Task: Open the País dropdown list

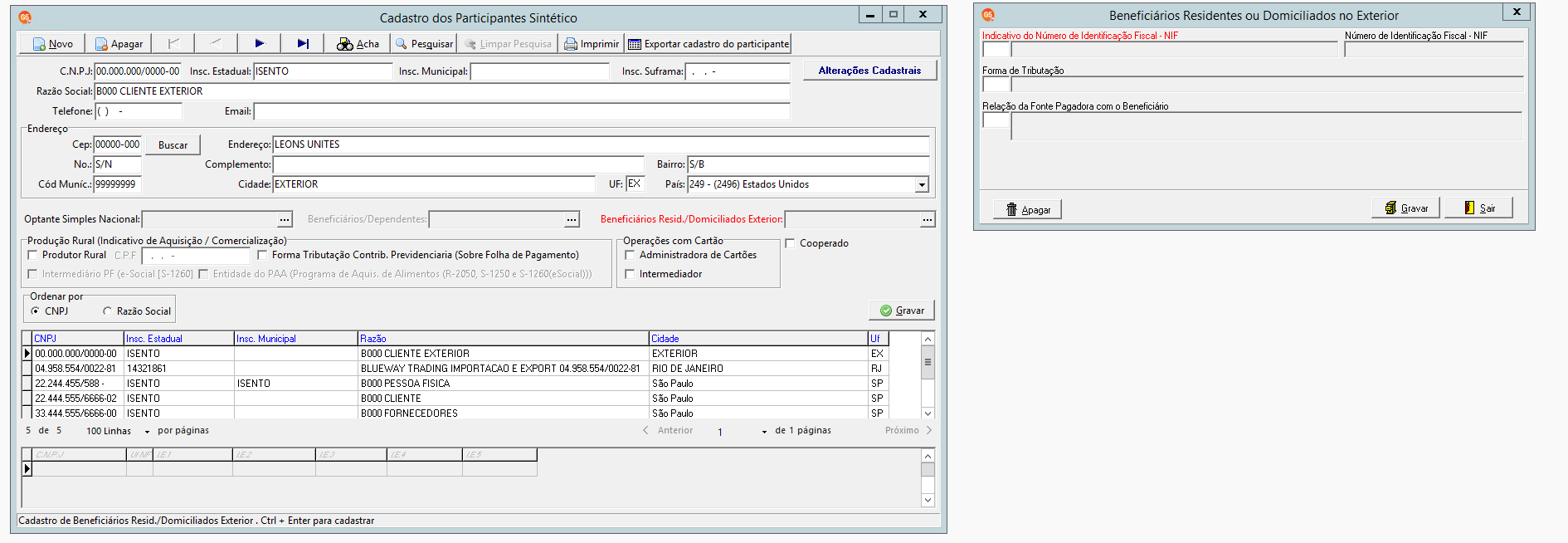Action: [x=922, y=185]
